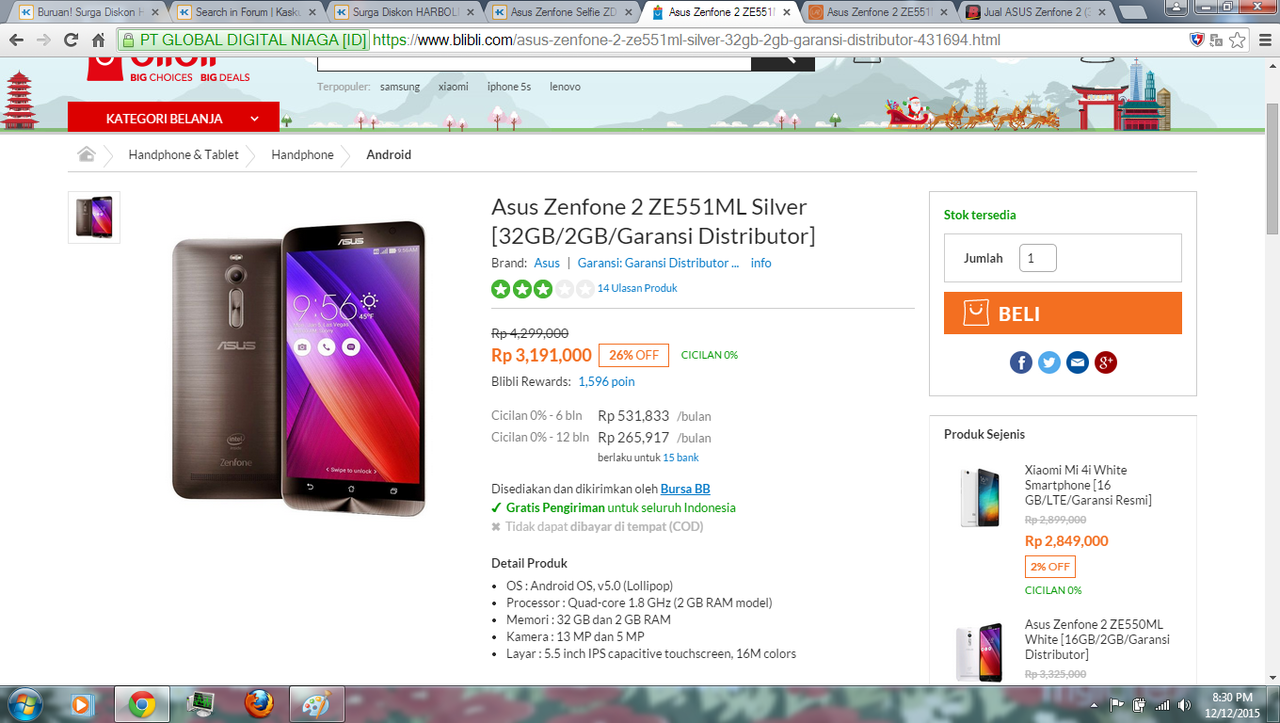
Task: Switch to the 'Buruan! Surga Diskon' tab
Action: click(x=88, y=12)
